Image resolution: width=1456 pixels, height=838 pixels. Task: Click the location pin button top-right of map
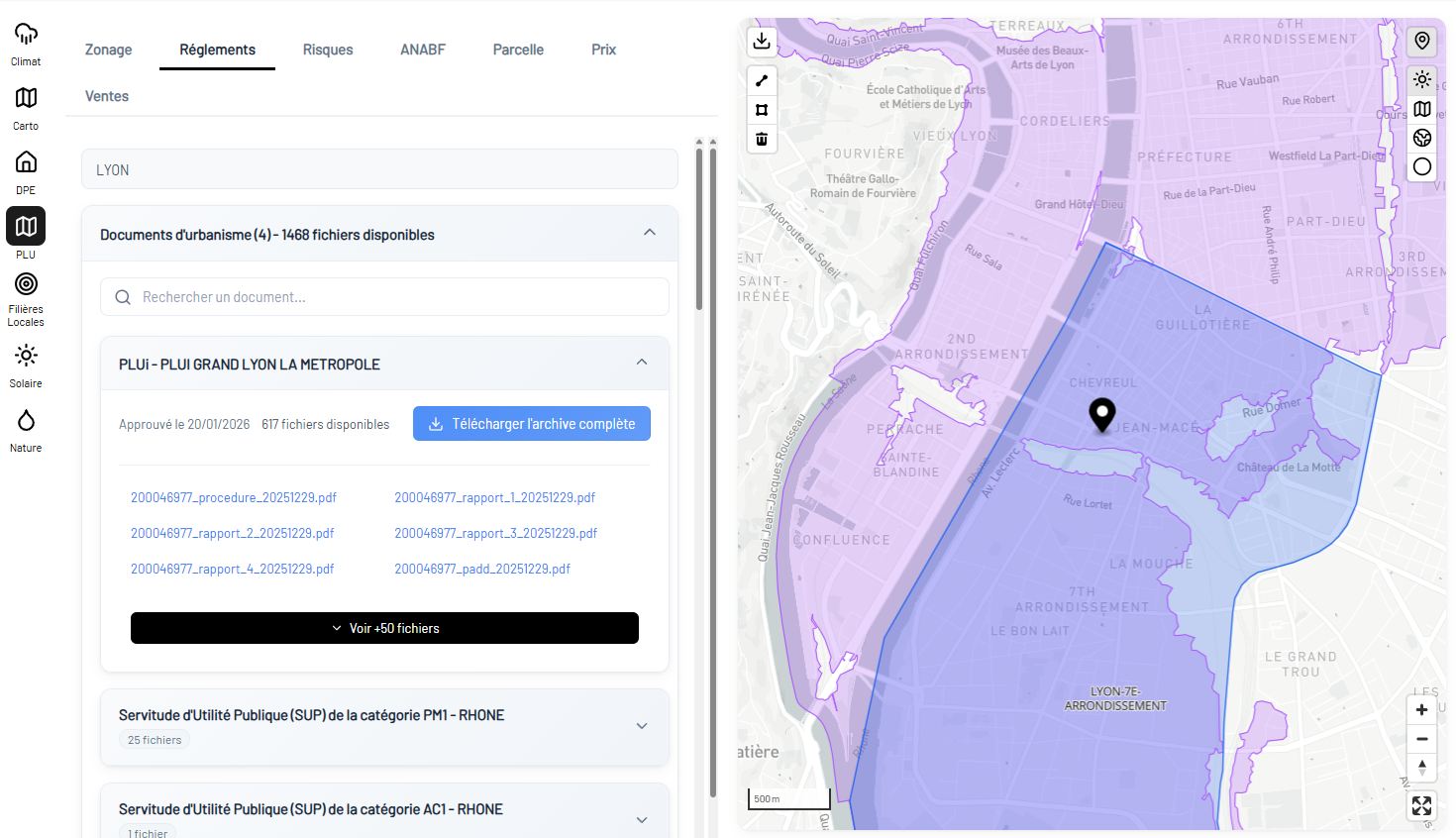point(1422,41)
